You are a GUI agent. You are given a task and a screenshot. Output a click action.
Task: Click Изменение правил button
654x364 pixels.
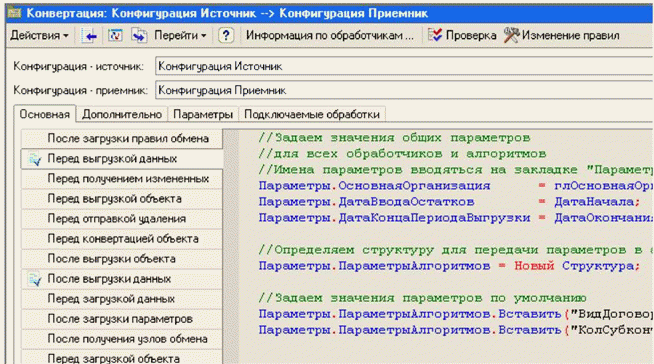tap(561, 36)
